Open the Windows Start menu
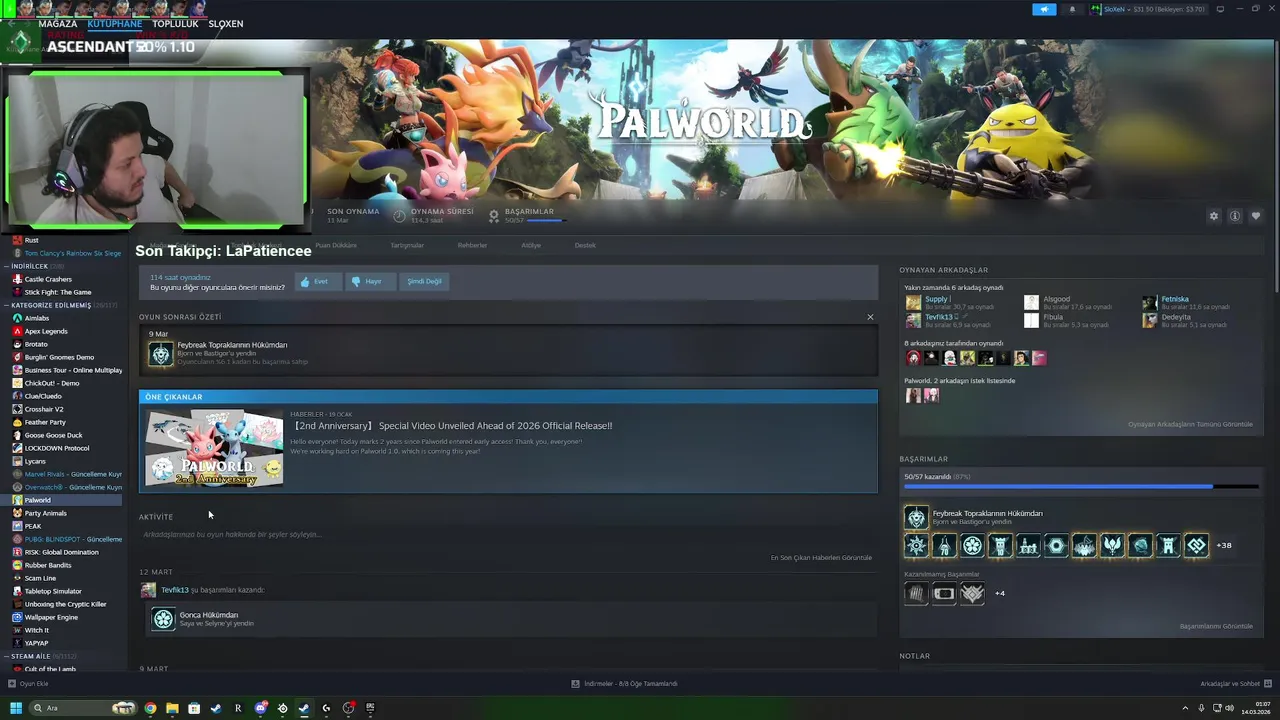Screen dimensions: 1280x720 (16, 708)
